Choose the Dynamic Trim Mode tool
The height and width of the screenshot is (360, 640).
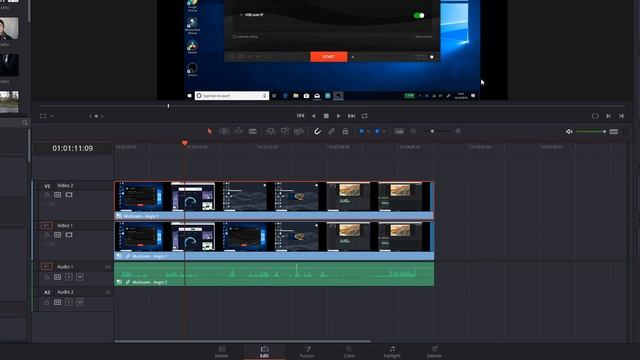pos(238,131)
